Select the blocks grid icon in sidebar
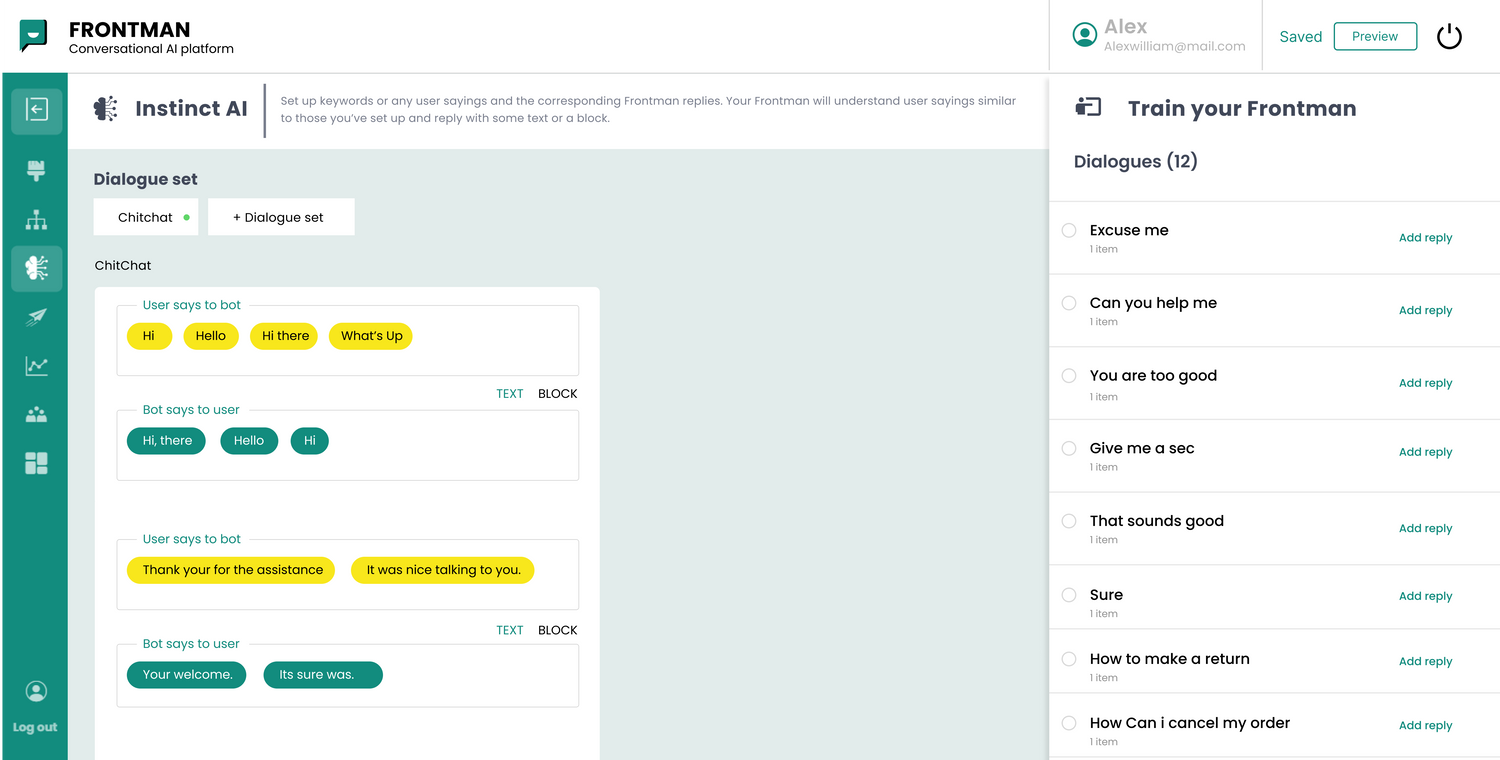Viewport: 1500px width, 760px height. [x=36, y=463]
